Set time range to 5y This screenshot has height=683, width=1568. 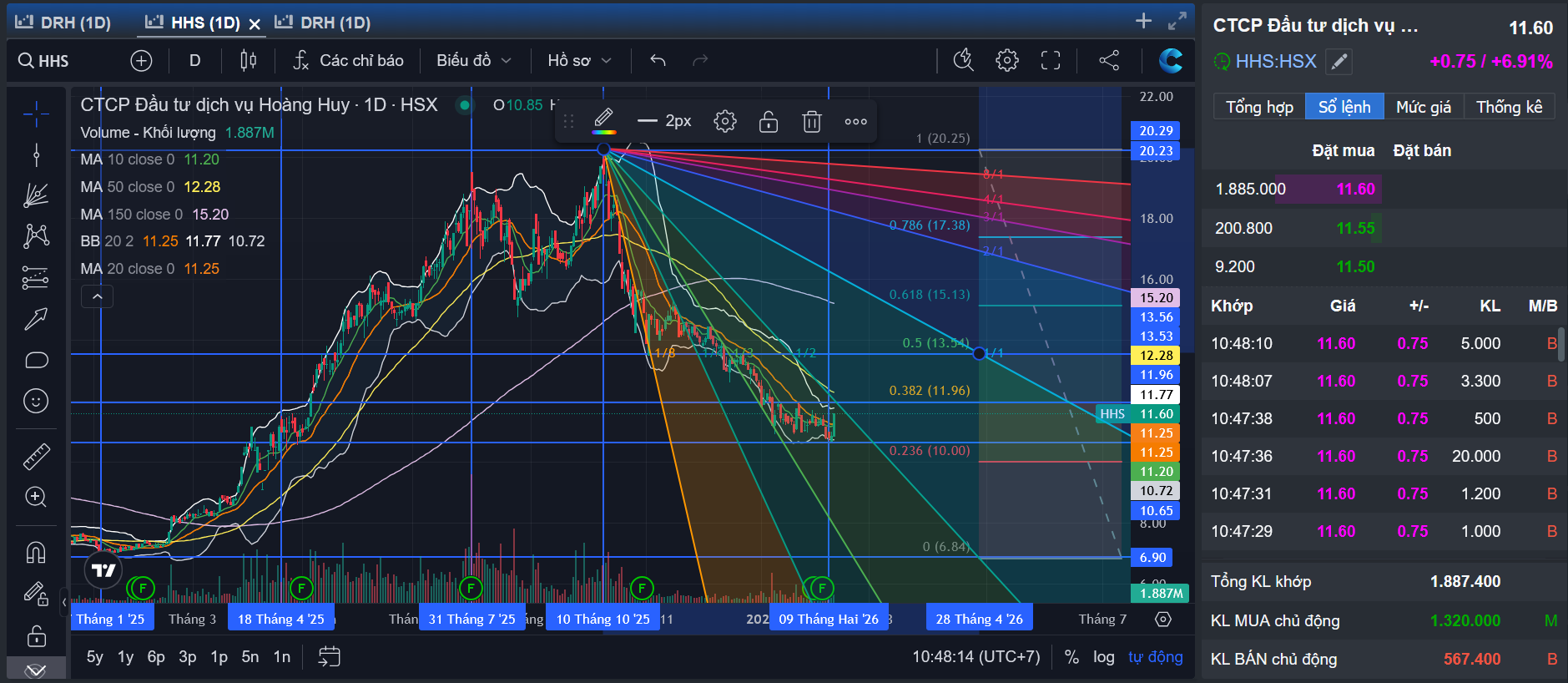tap(95, 657)
